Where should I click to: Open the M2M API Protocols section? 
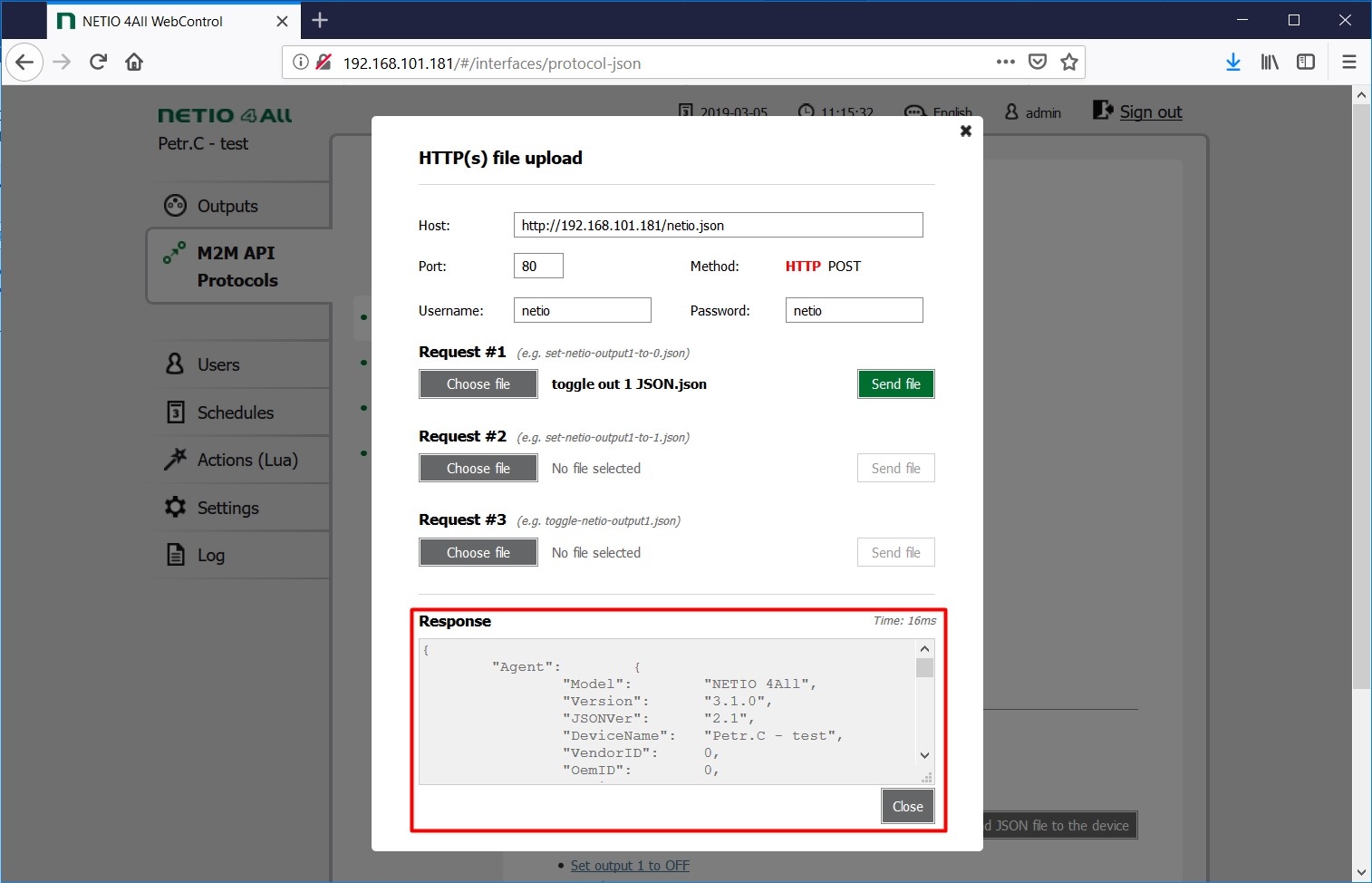[x=237, y=267]
